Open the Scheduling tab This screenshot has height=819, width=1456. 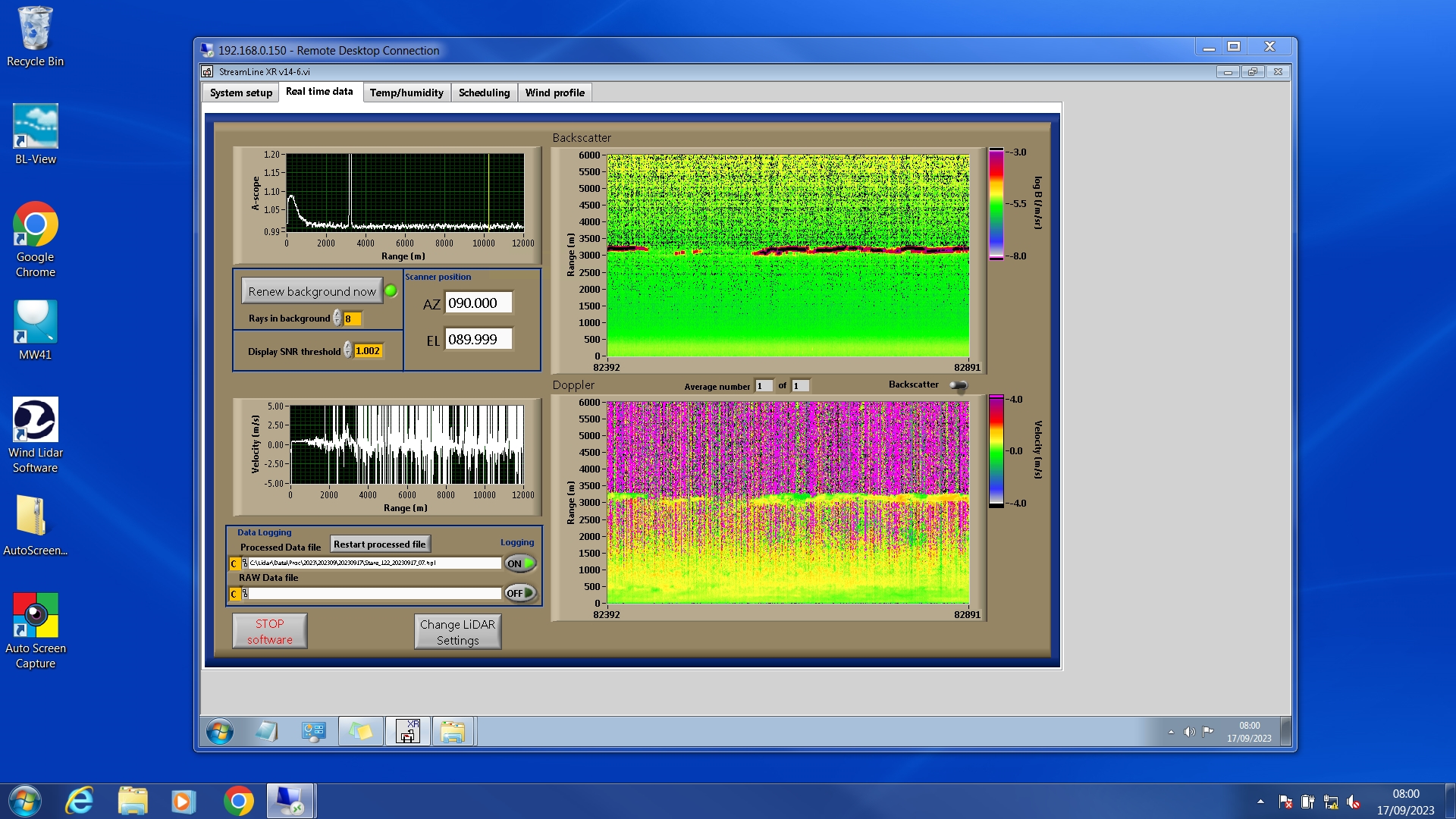[x=484, y=93]
